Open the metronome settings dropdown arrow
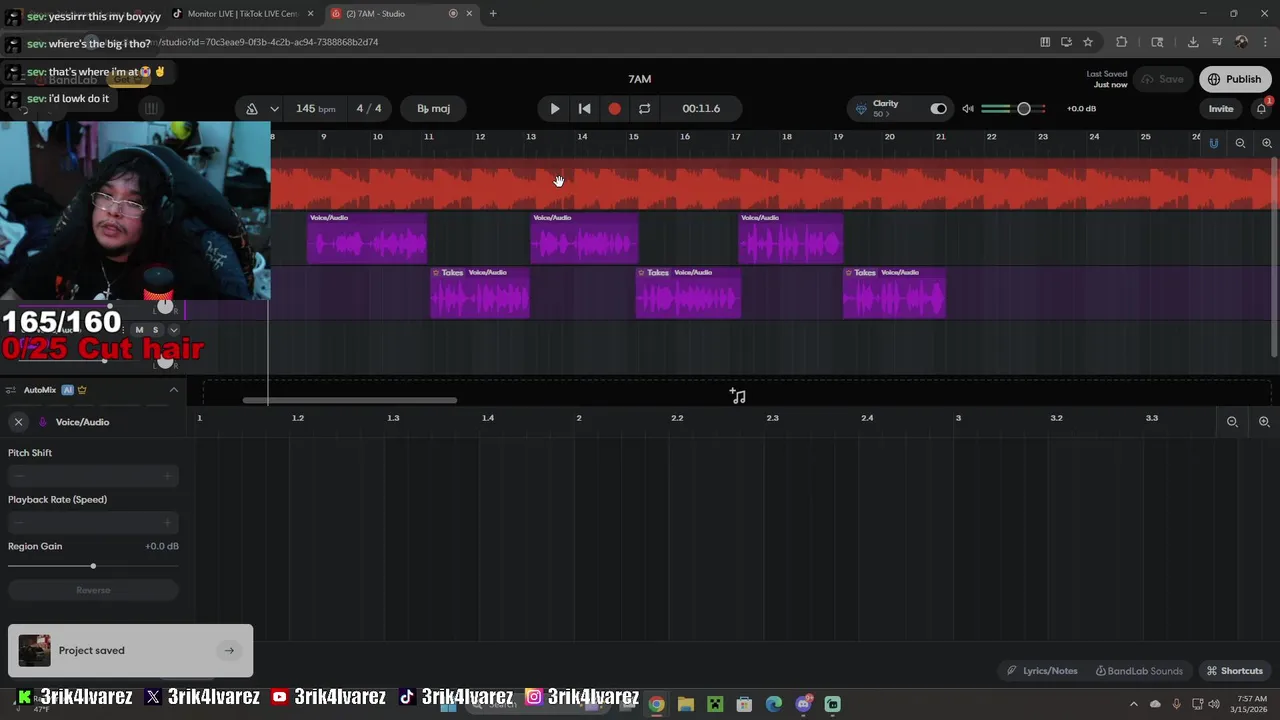 click(274, 108)
